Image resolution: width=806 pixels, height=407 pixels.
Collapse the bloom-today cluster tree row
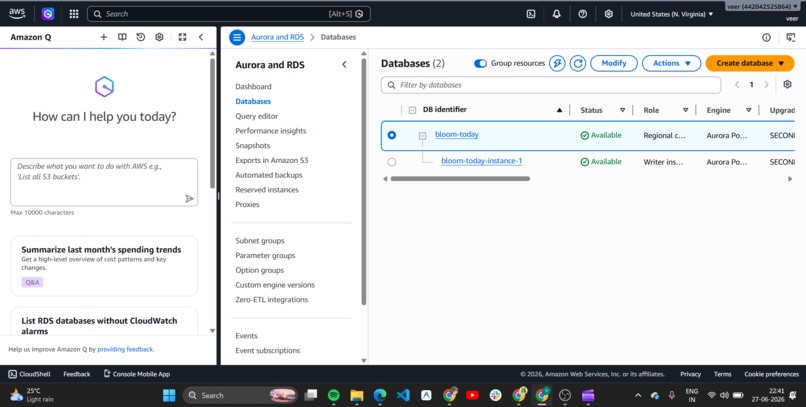click(423, 136)
